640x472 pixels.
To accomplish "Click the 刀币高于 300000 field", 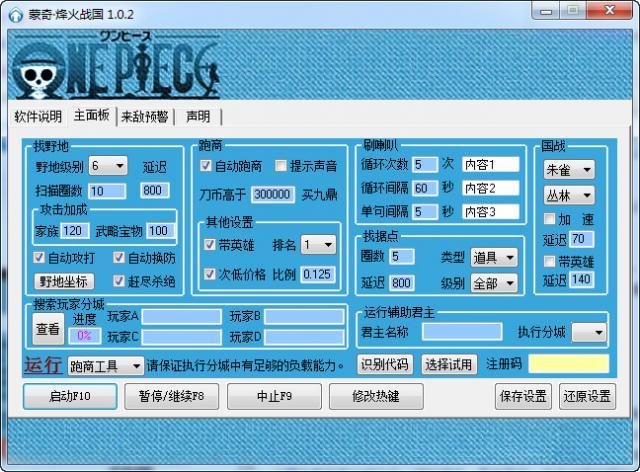I will pos(272,194).
